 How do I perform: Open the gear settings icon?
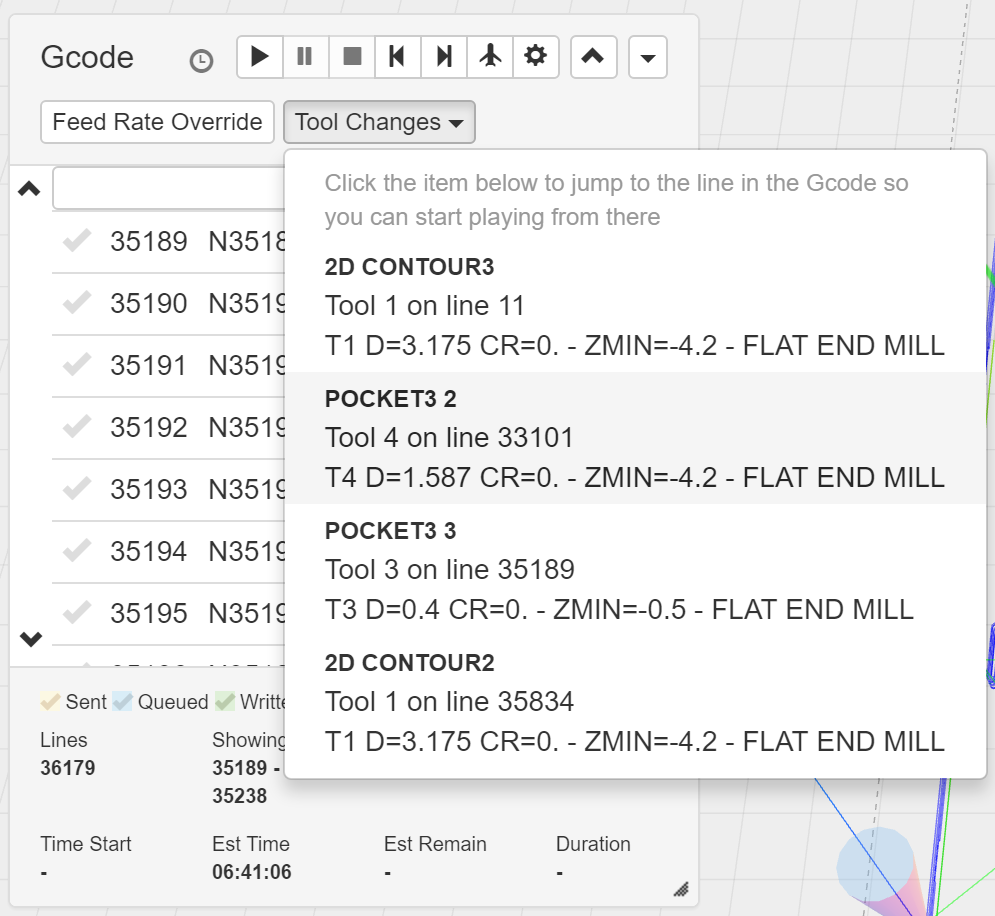coord(536,57)
